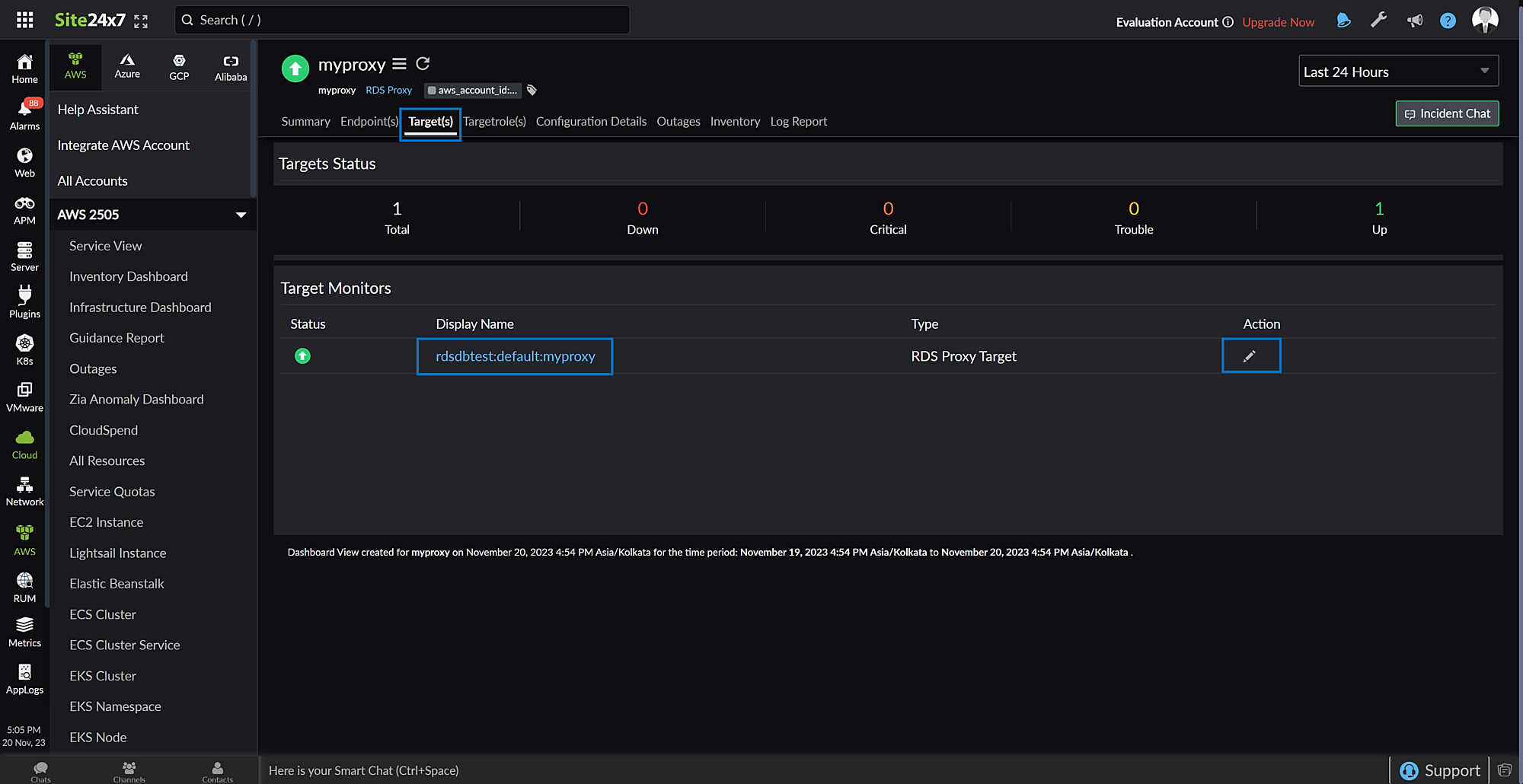Open the myproxy hamburger menu icon
The width and height of the screenshot is (1523, 784).
click(399, 64)
